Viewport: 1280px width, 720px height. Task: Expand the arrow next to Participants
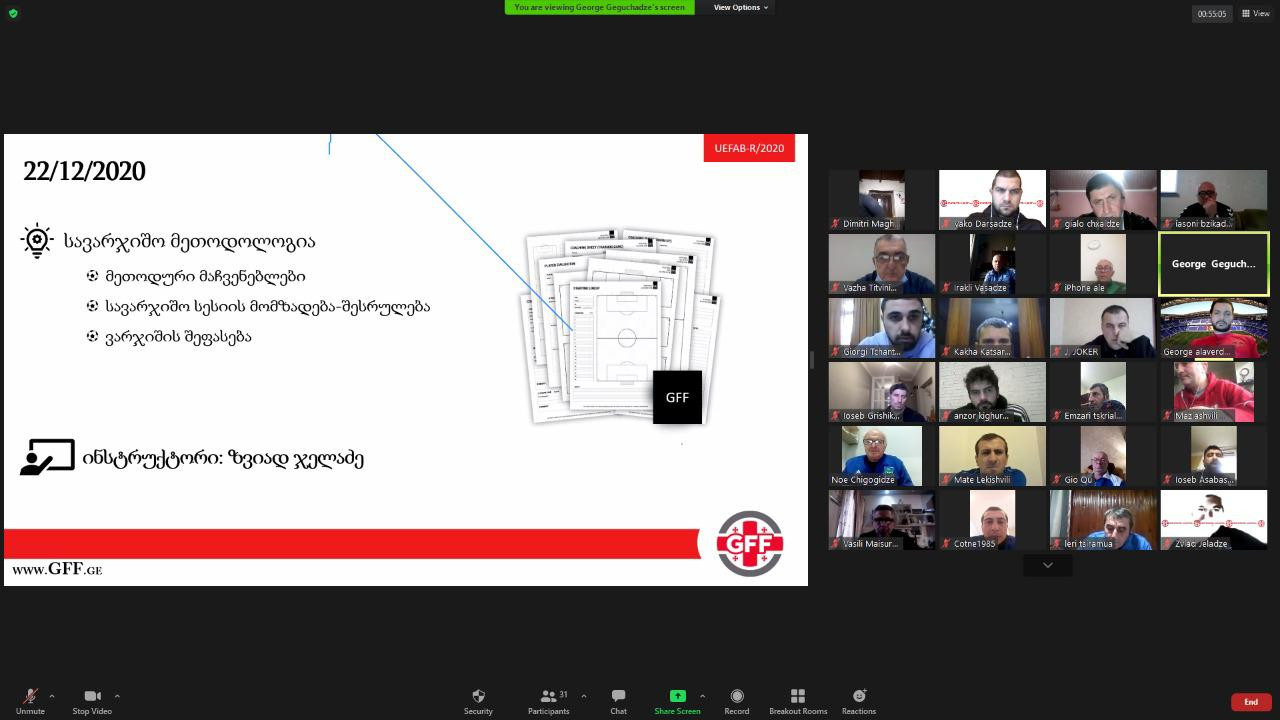coord(583,696)
